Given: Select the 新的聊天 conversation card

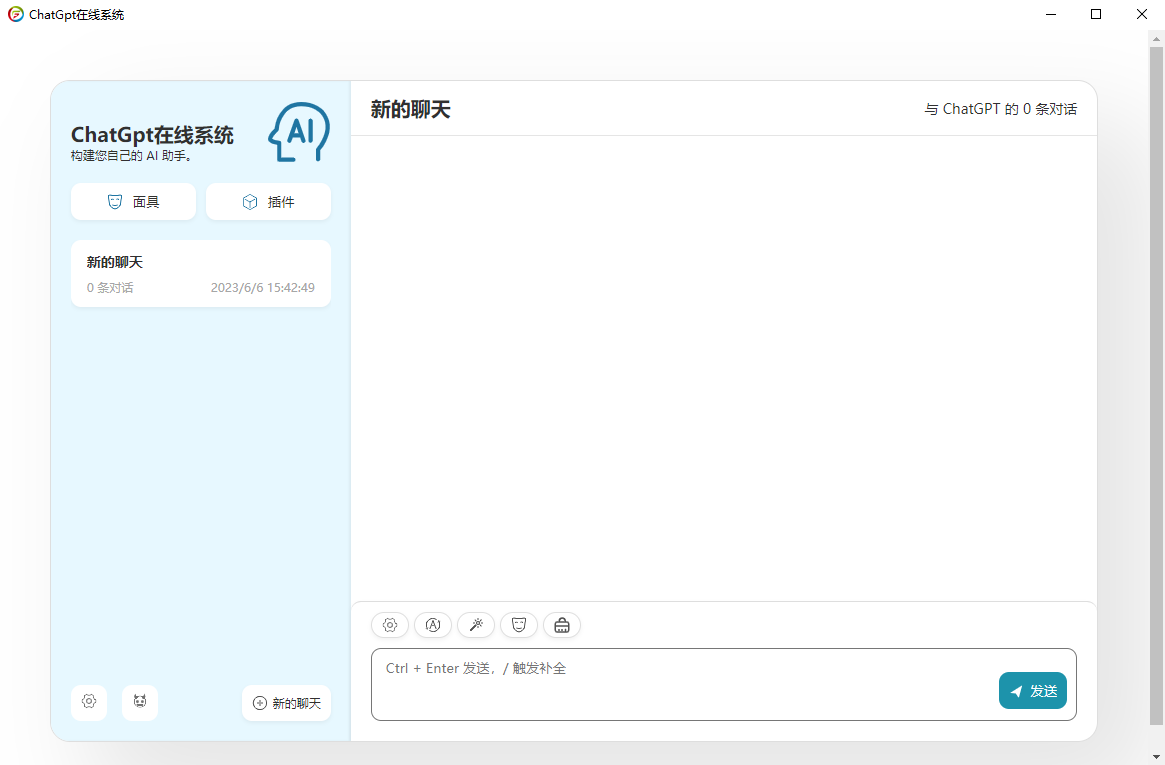Looking at the screenshot, I should tap(201, 273).
